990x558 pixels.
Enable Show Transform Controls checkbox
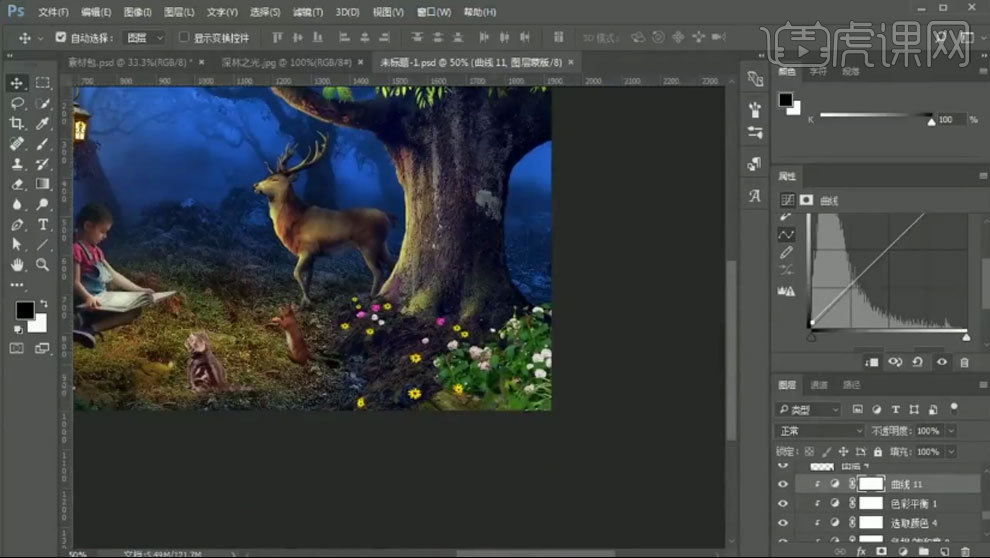coord(184,37)
